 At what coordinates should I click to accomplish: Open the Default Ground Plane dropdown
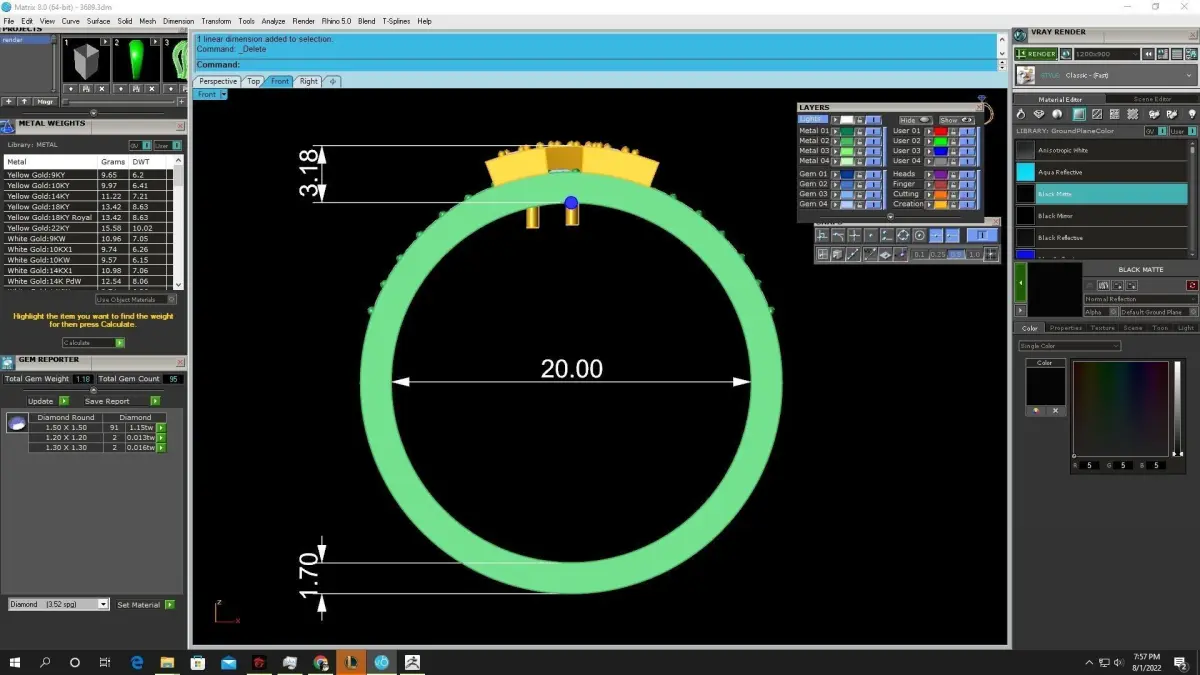1159,312
